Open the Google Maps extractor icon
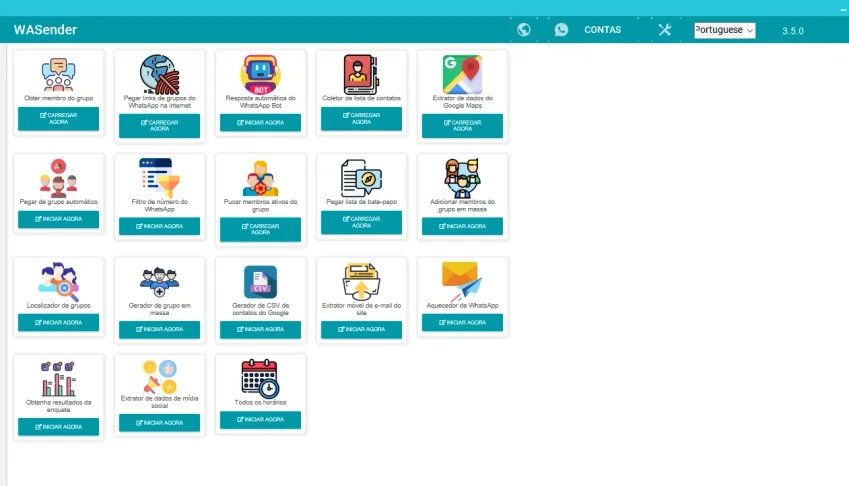Image resolution: width=849 pixels, height=486 pixels. click(462, 74)
